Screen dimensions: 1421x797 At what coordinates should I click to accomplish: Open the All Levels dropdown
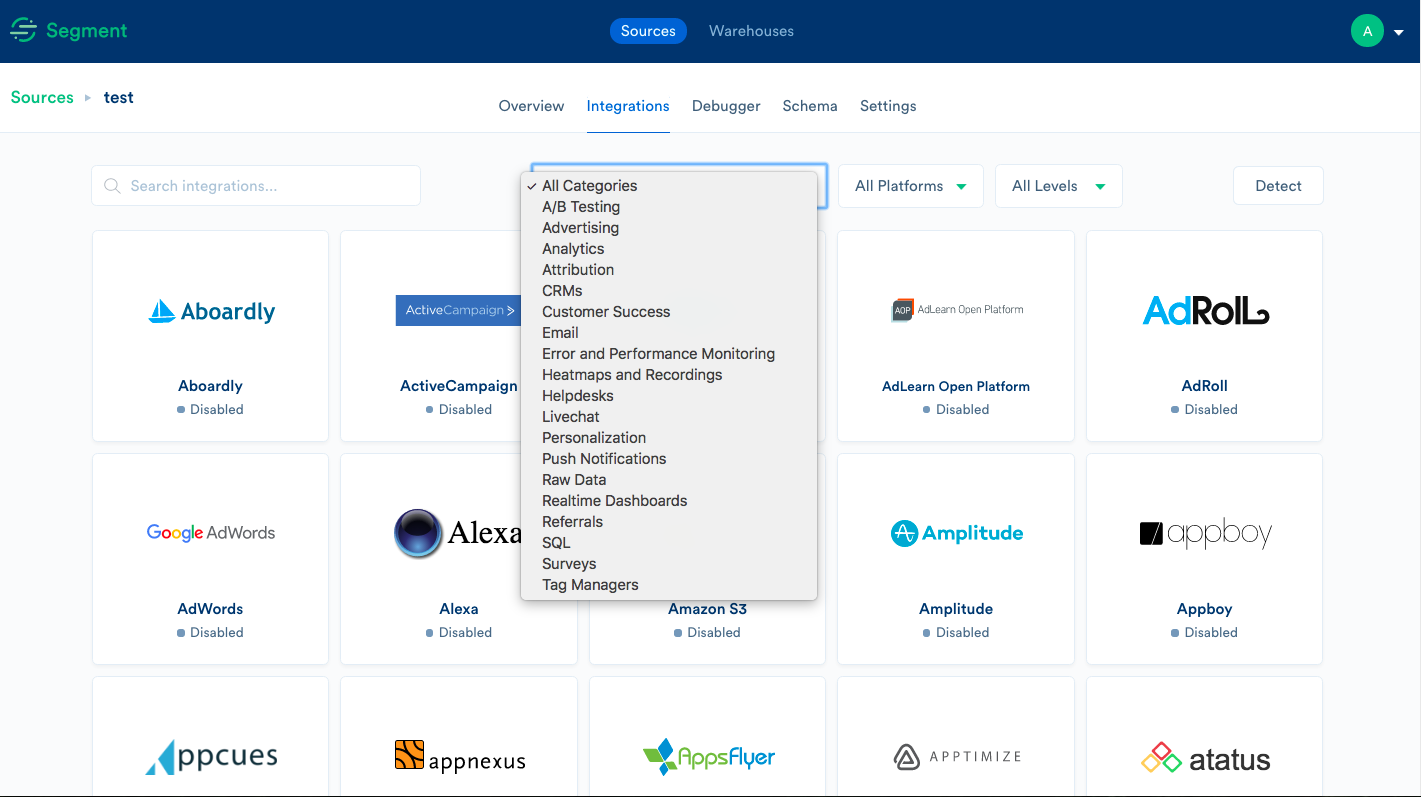[x=1059, y=186]
